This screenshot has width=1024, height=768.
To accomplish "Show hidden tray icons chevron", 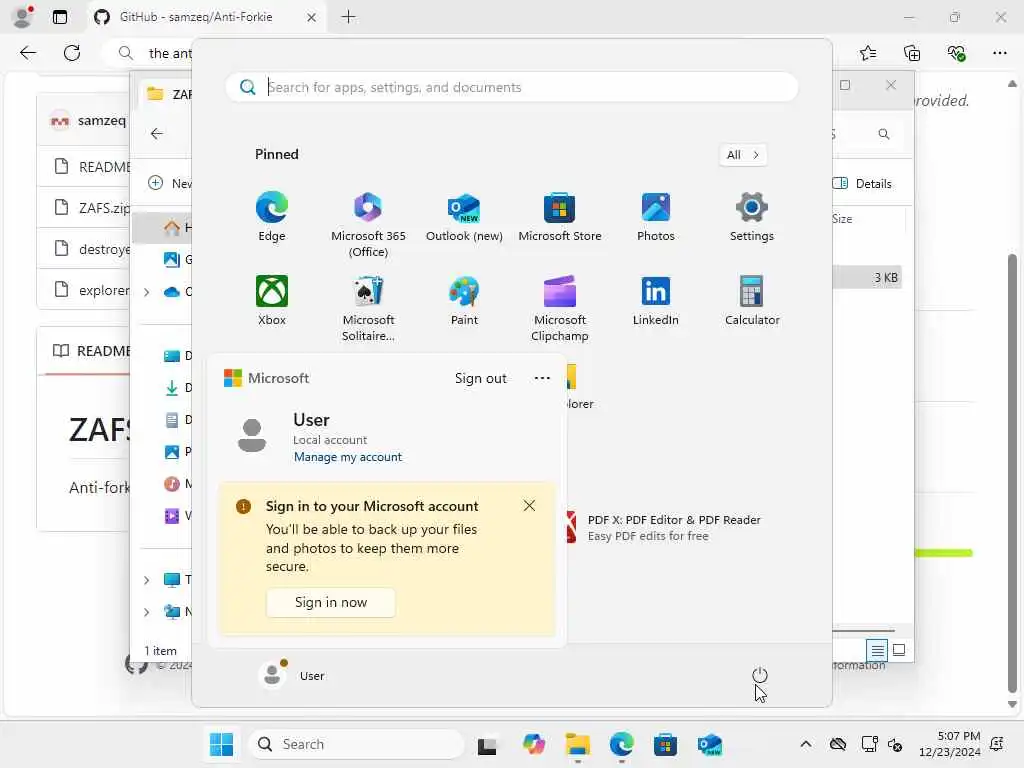I will pos(806,744).
